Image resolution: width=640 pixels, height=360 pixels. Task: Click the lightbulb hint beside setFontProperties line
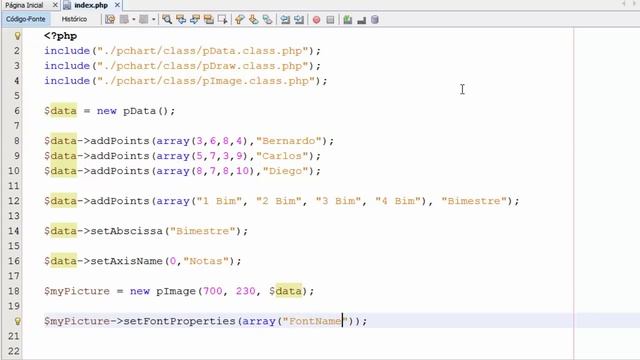point(17,321)
